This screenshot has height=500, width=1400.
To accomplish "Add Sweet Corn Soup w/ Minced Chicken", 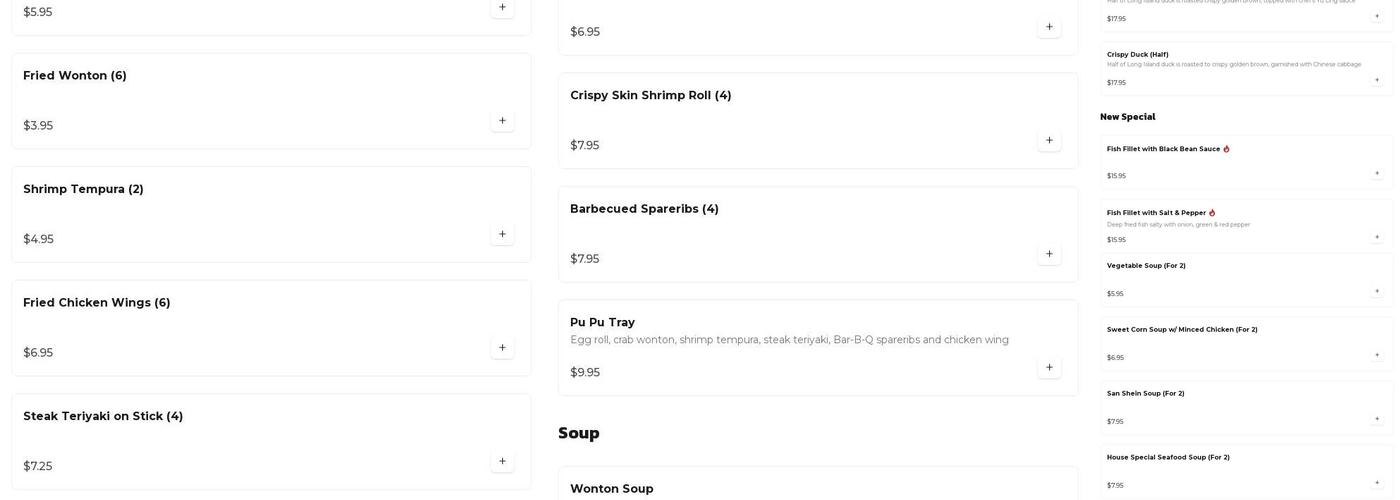I will pos(1377,356).
